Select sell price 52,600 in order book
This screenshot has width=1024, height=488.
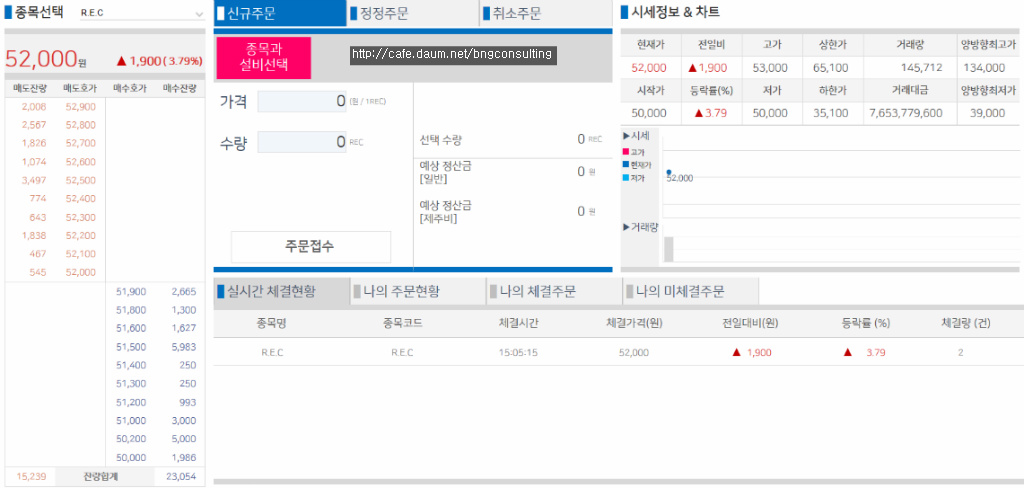pyautogui.click(x=81, y=162)
